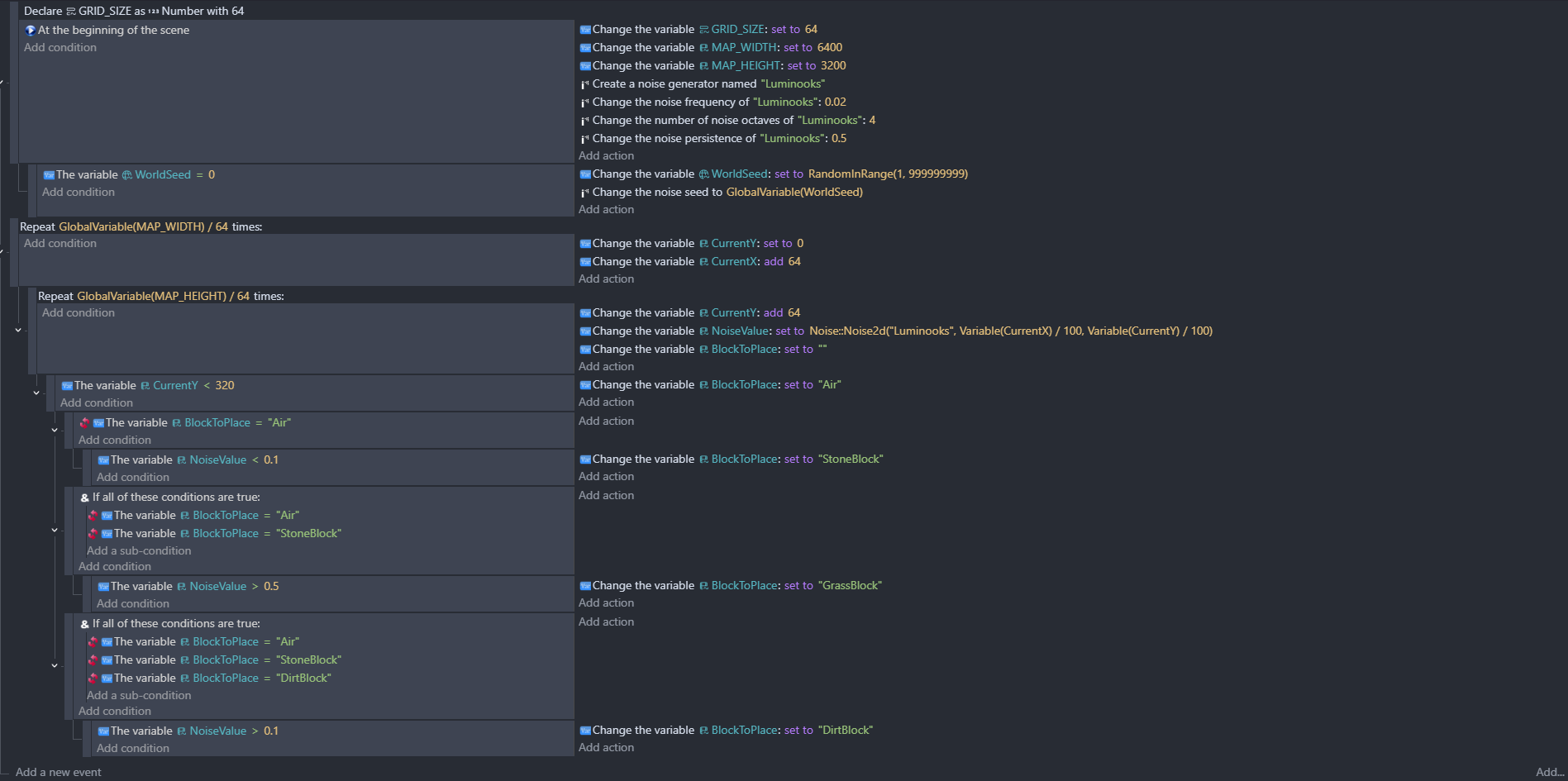Click the number type icon in the Declare GRID_SIZE line

[x=153, y=12]
